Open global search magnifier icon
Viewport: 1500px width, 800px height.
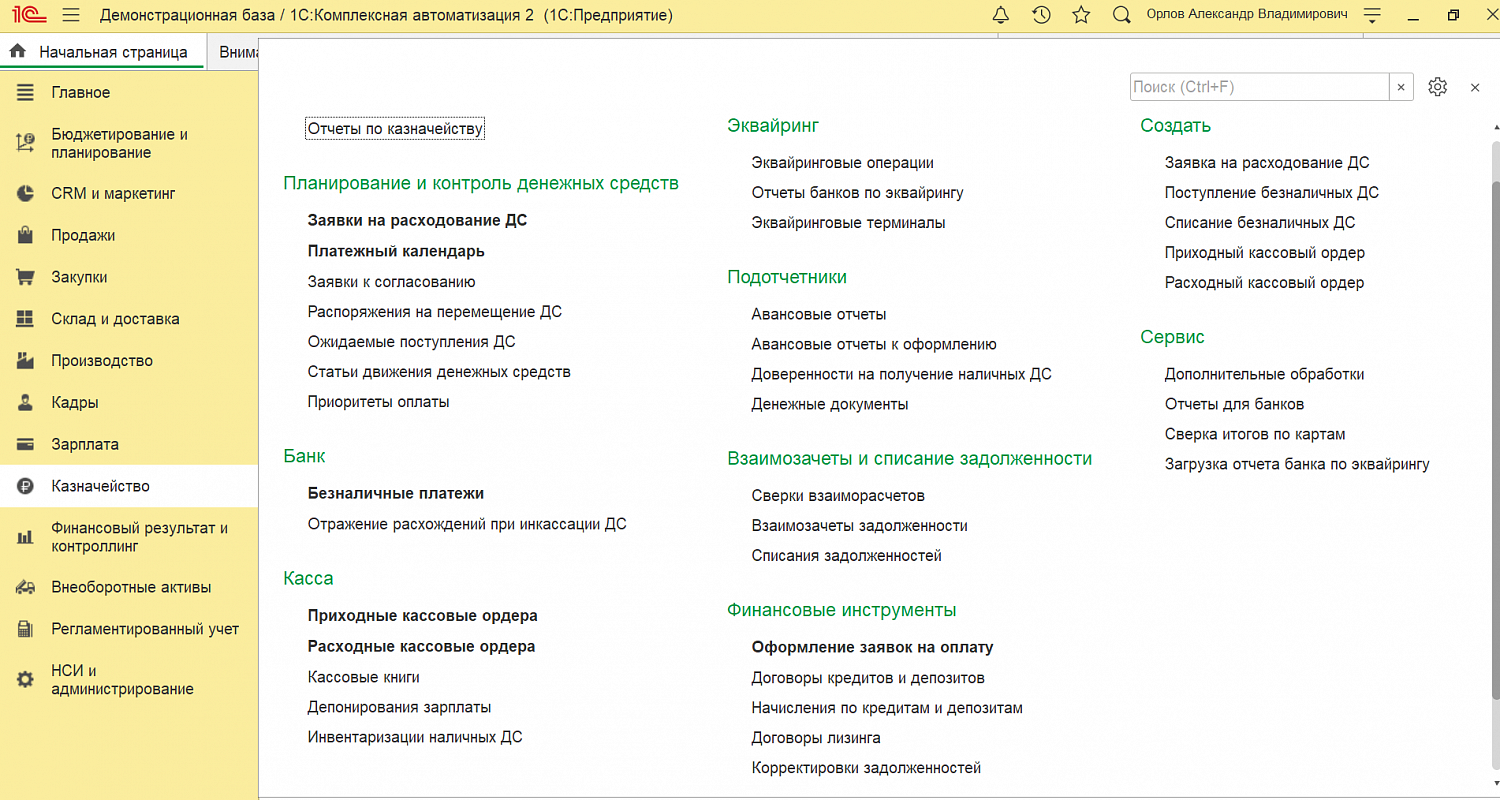(1122, 15)
